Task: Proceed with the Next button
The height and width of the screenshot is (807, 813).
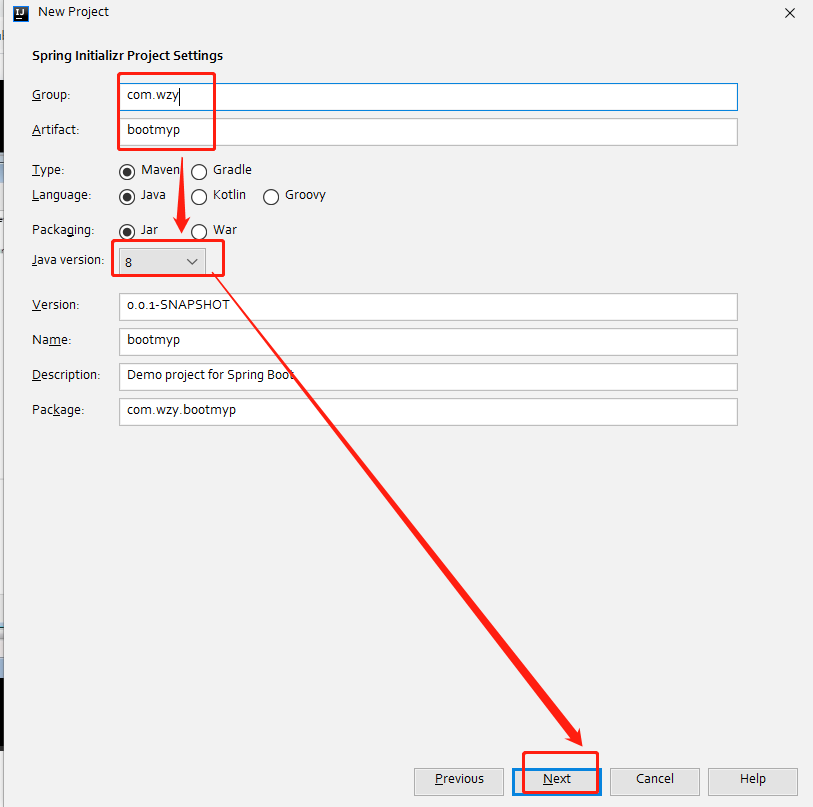Action: (x=557, y=782)
